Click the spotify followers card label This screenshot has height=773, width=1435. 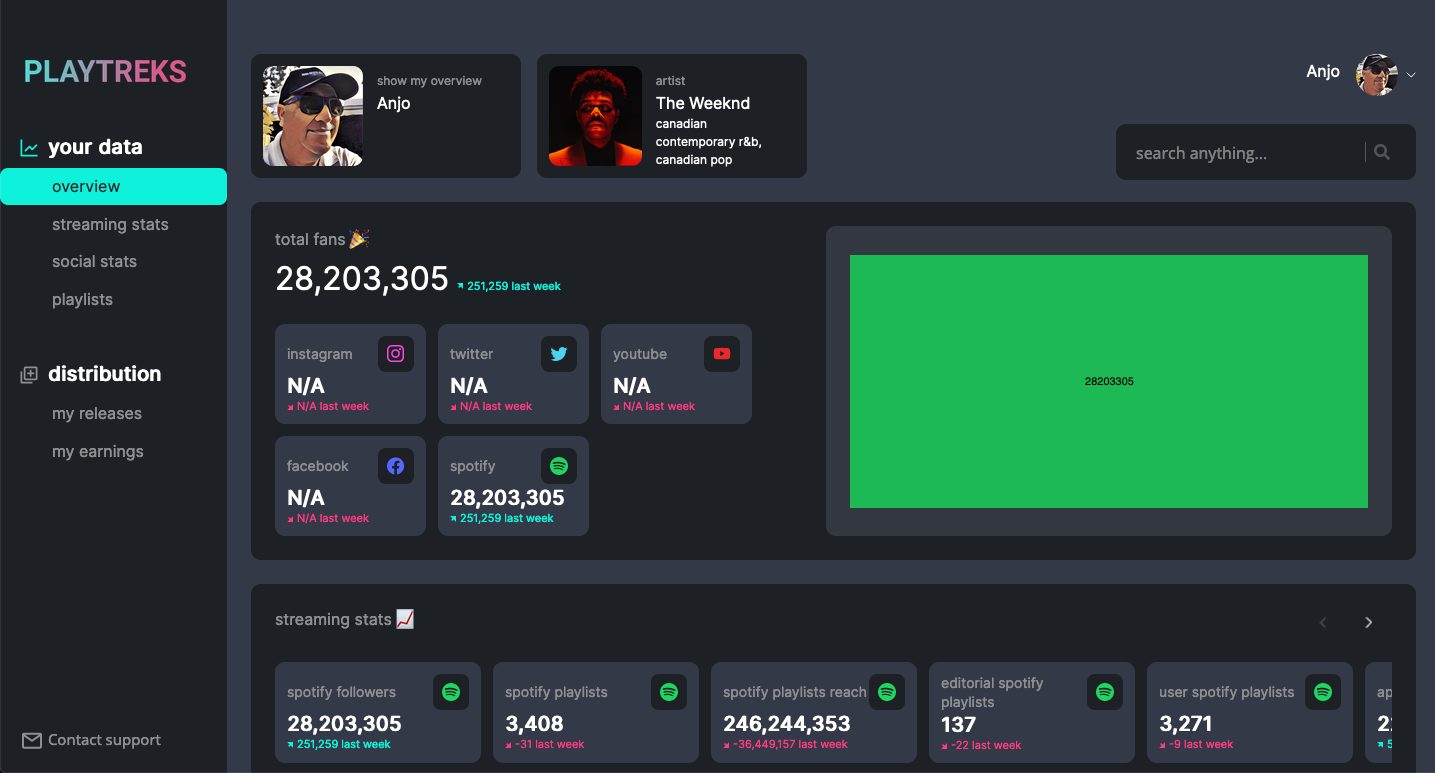pos(341,692)
